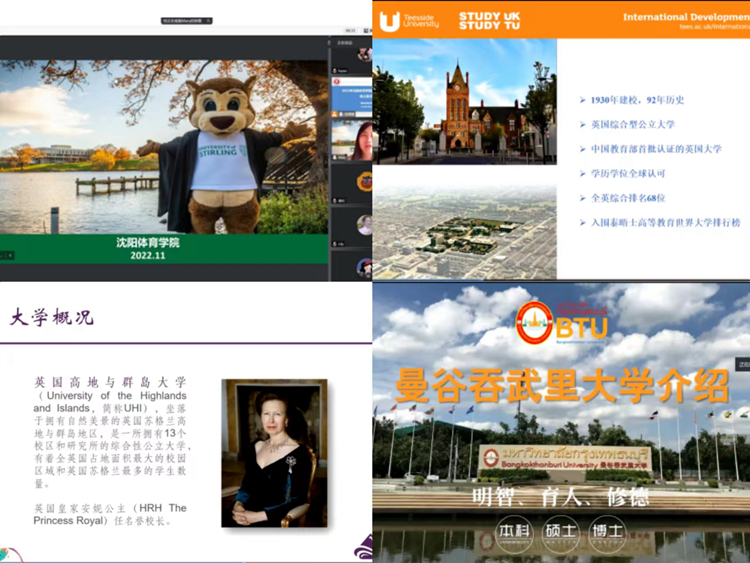Click the orange avatar in participant list
Screen dimensions: 750x563
point(364,182)
